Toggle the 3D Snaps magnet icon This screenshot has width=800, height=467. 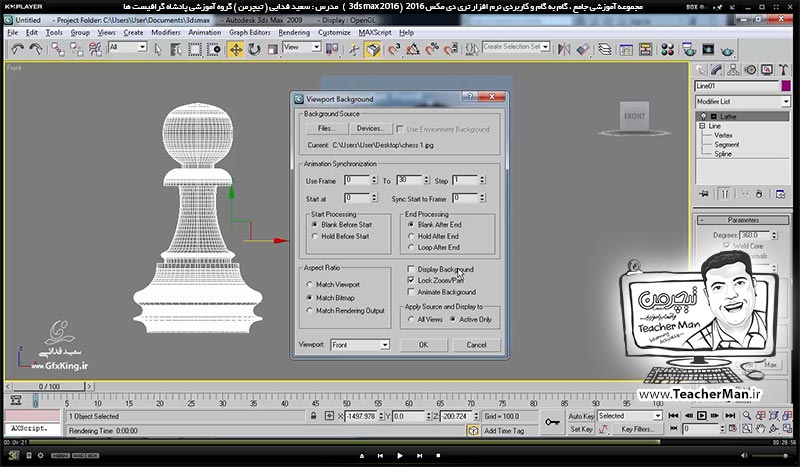pos(393,49)
